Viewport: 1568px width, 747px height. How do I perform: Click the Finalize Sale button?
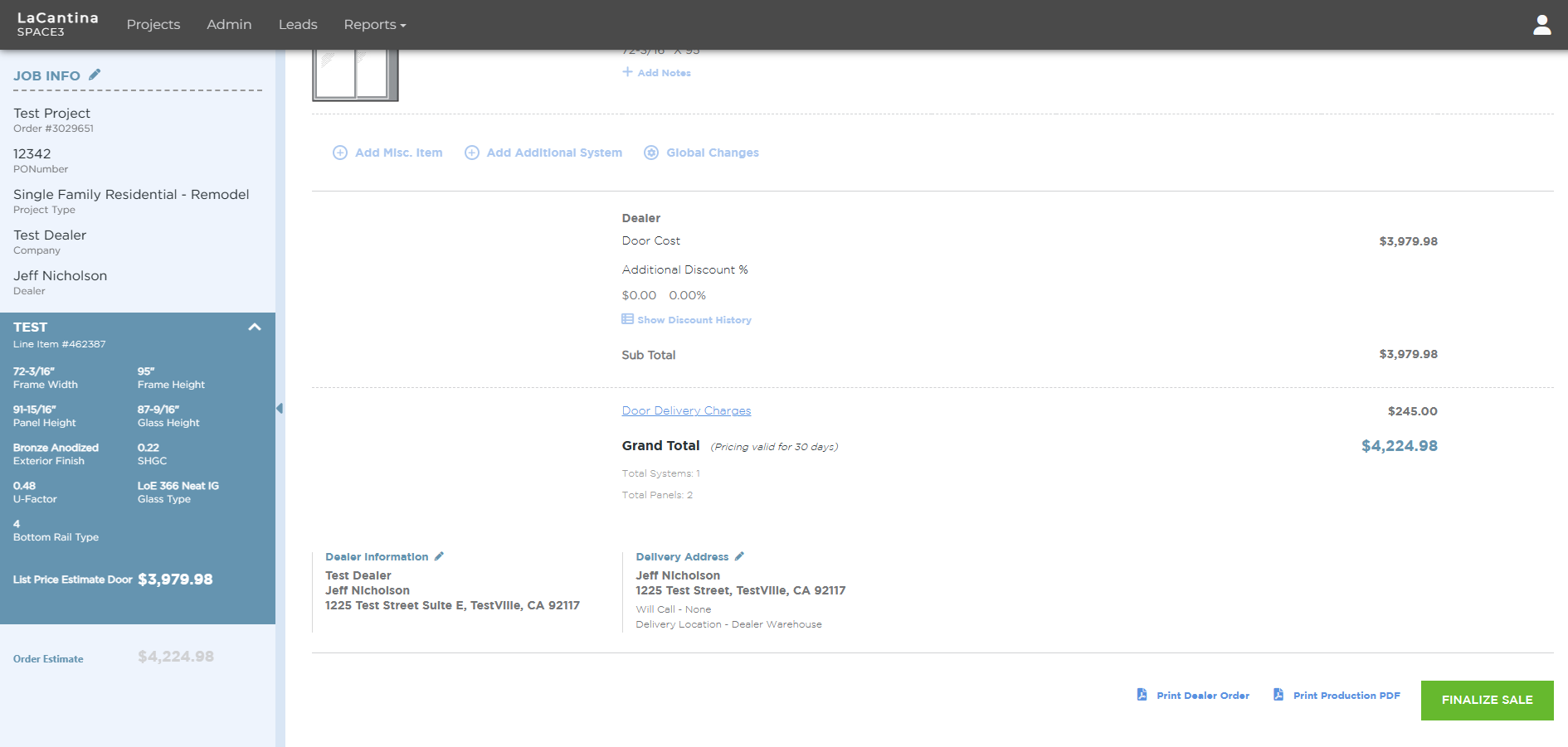pyautogui.click(x=1487, y=700)
